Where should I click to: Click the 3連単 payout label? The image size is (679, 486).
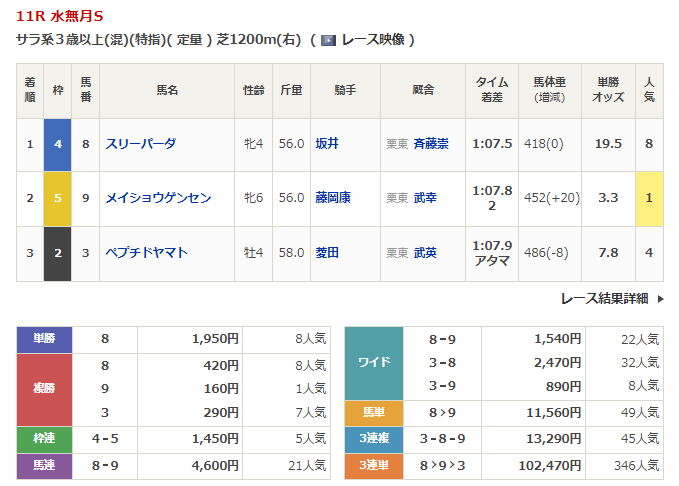(x=374, y=464)
